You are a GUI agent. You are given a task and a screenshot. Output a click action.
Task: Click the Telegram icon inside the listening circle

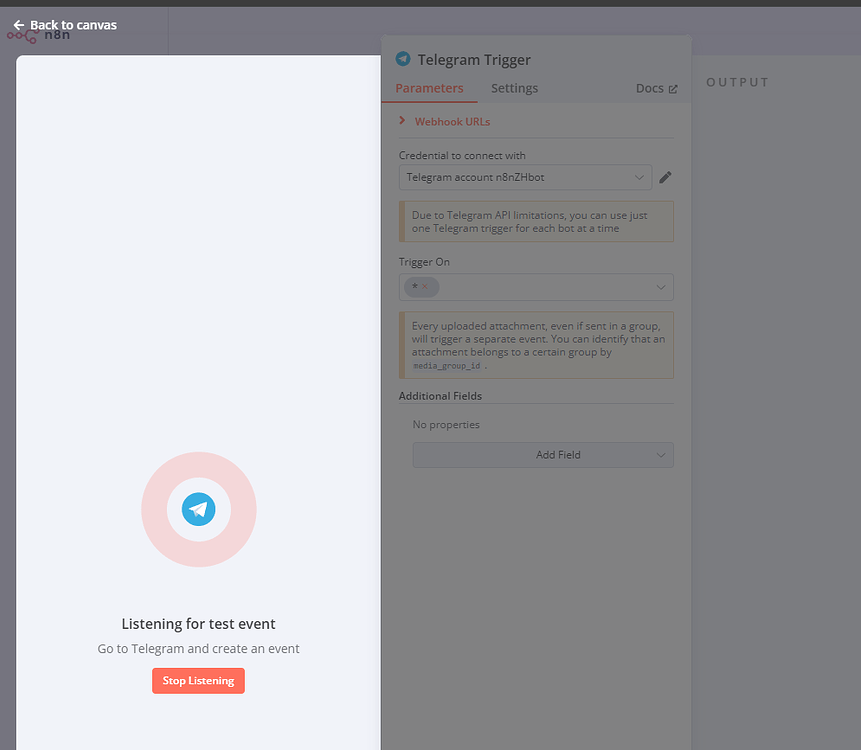point(198,509)
